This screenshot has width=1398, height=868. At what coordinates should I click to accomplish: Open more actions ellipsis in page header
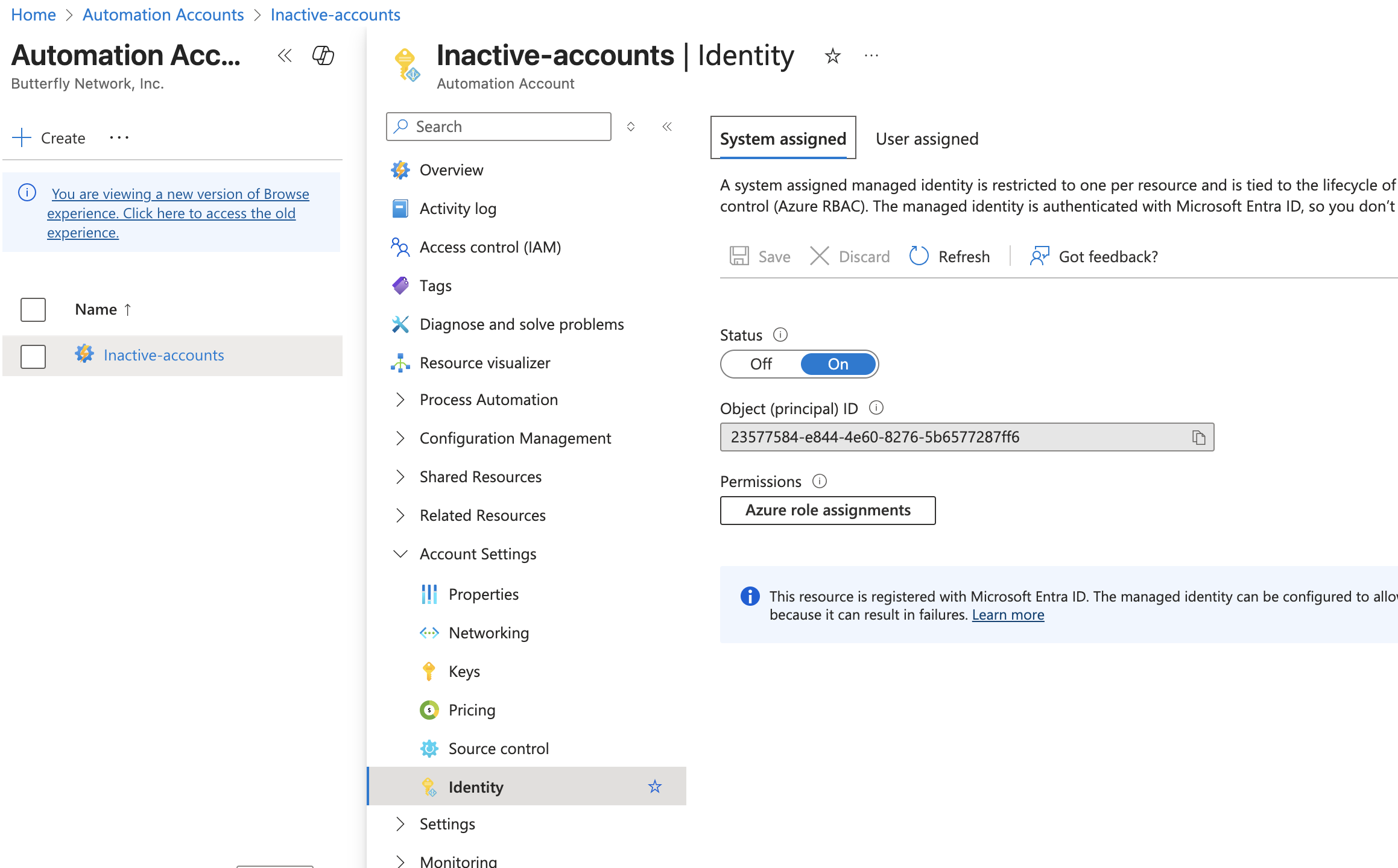coord(871,56)
